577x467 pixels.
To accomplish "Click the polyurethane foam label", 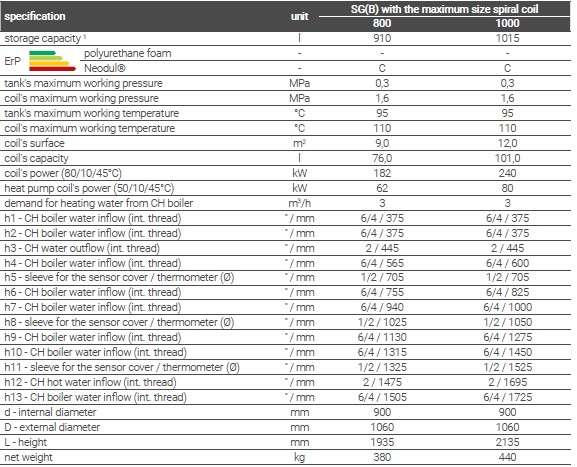I will pos(128,53).
